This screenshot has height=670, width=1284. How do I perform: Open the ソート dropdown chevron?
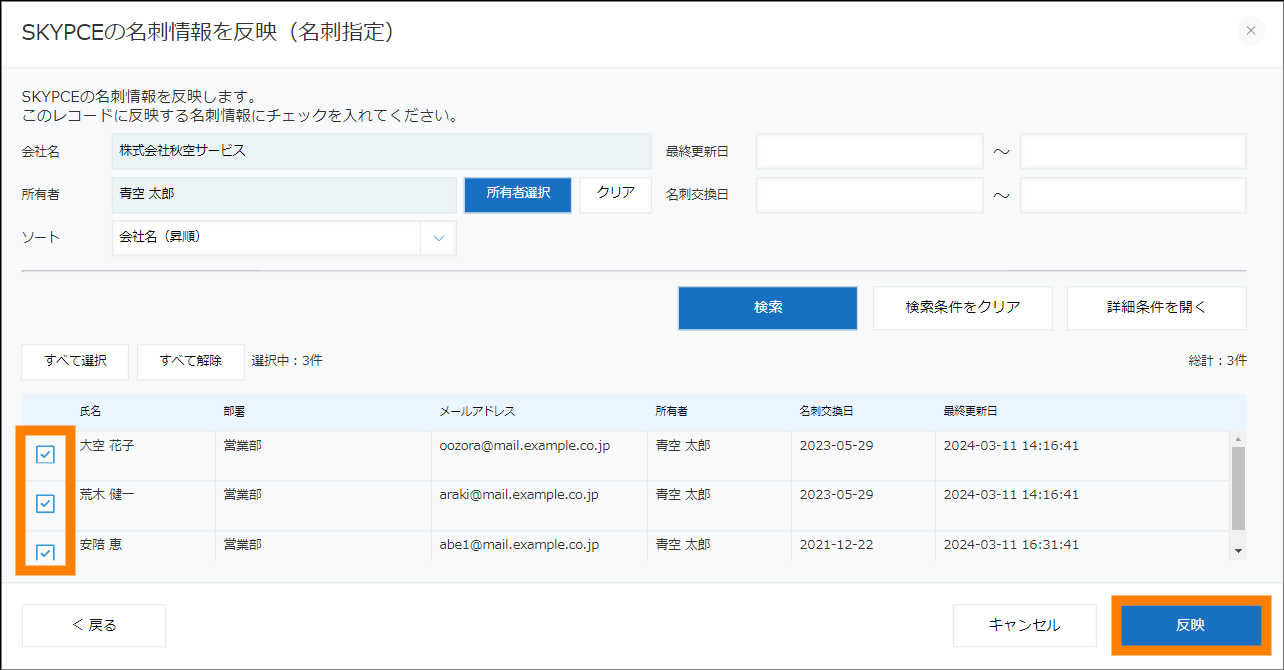(438, 238)
